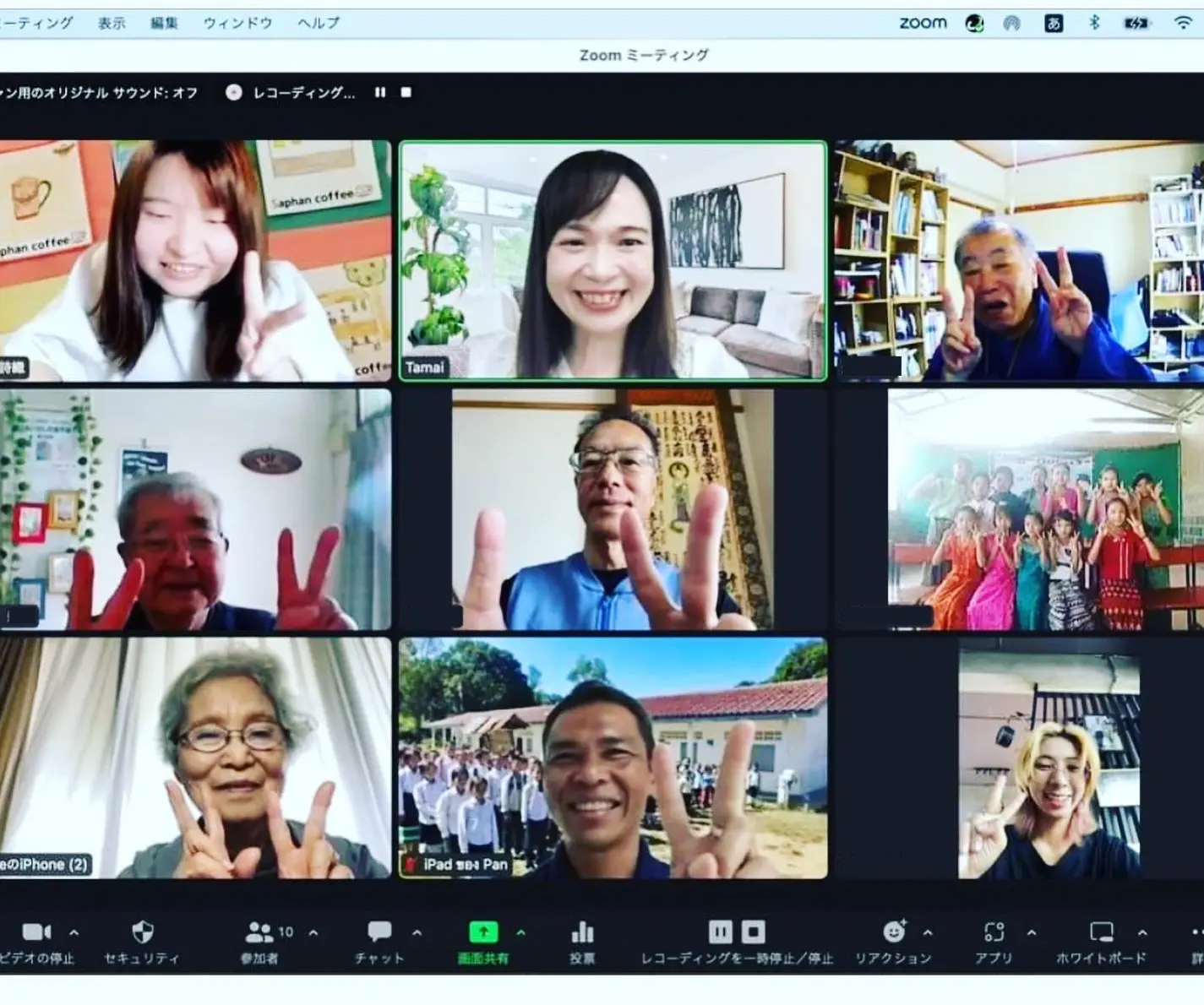The image size is (1204, 1005).
Task: Toggle video off with camera icon
Action: click(x=35, y=932)
